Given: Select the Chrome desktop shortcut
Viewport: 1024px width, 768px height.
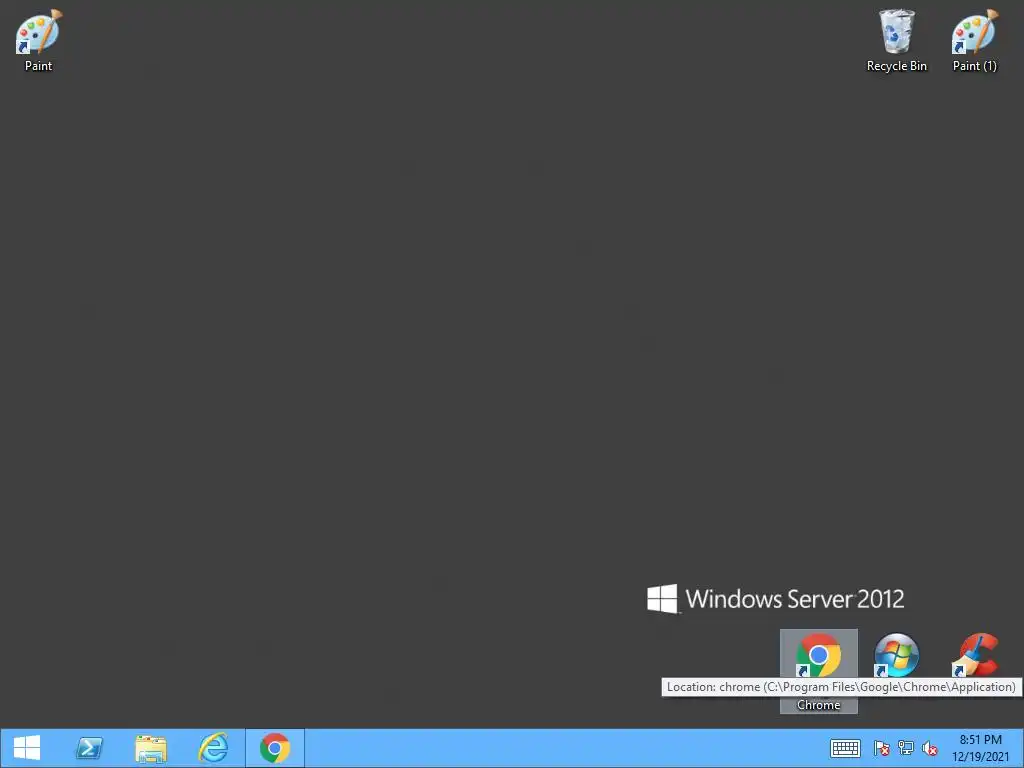Looking at the screenshot, I should click(818, 671).
